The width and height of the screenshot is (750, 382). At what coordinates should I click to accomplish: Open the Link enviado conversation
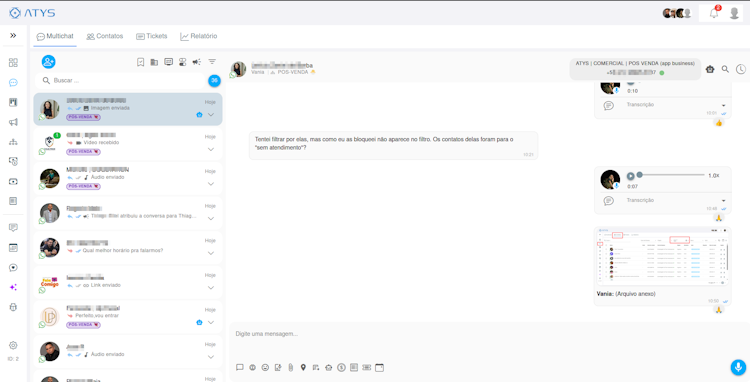tap(128, 283)
